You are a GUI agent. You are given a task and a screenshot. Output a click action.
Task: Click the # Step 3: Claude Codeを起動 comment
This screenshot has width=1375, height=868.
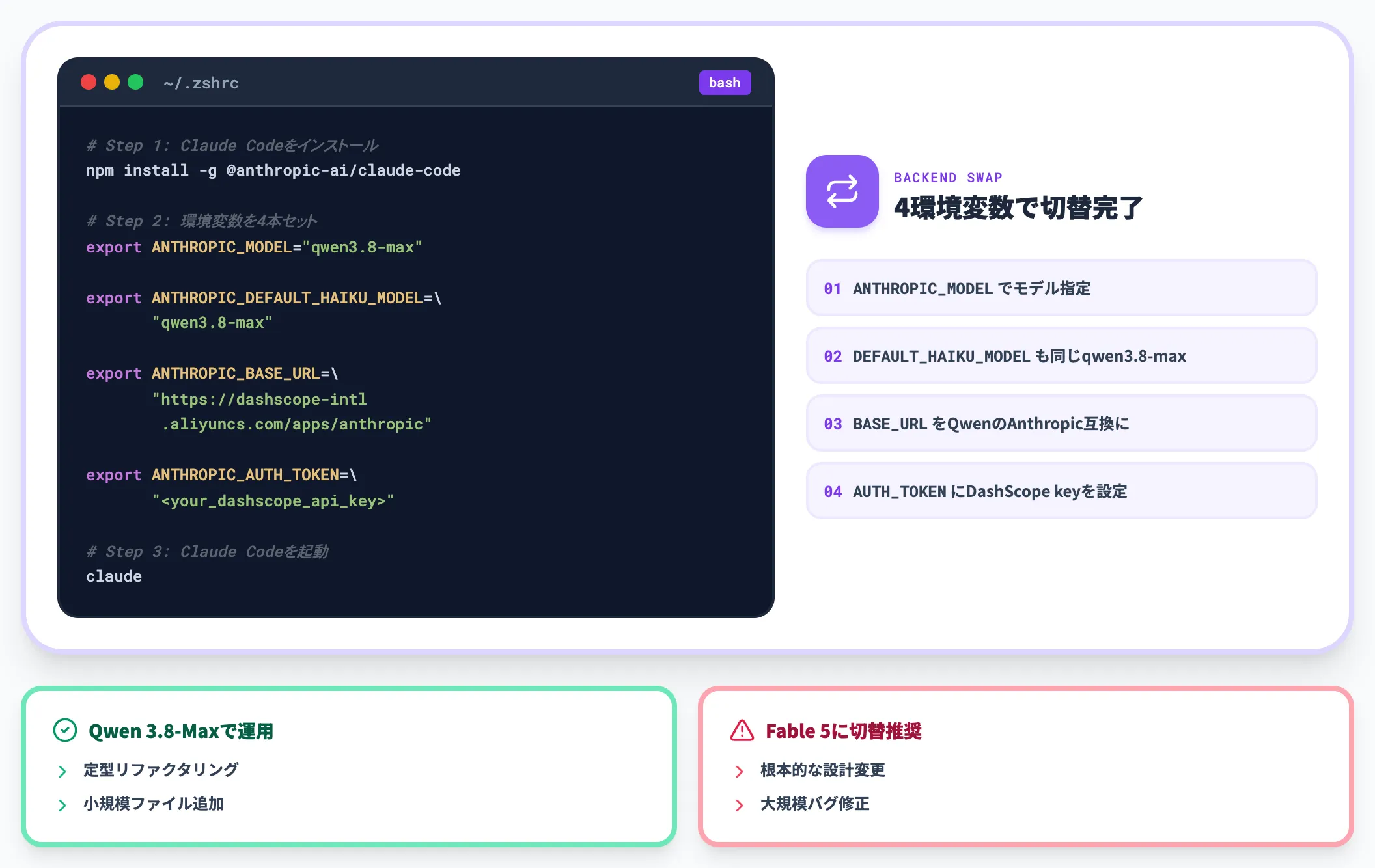pos(208,552)
